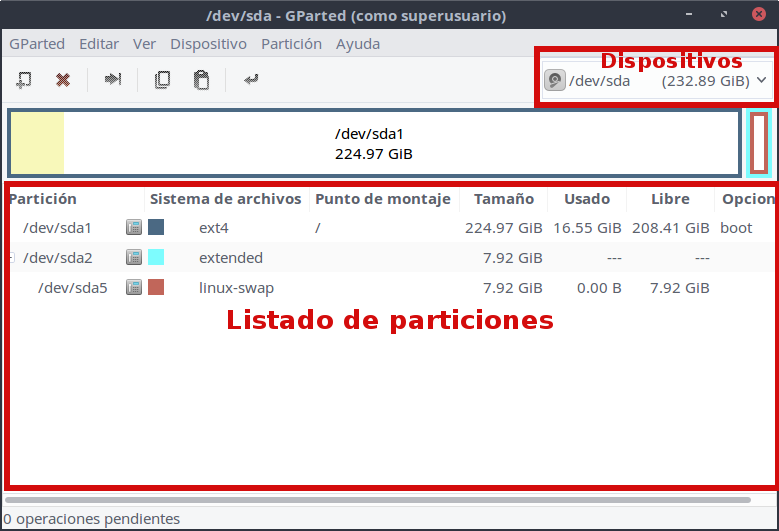Viewport: 779px width, 531px height.
Task: Click the linux-swap red color swatch
Action: click(x=156, y=288)
